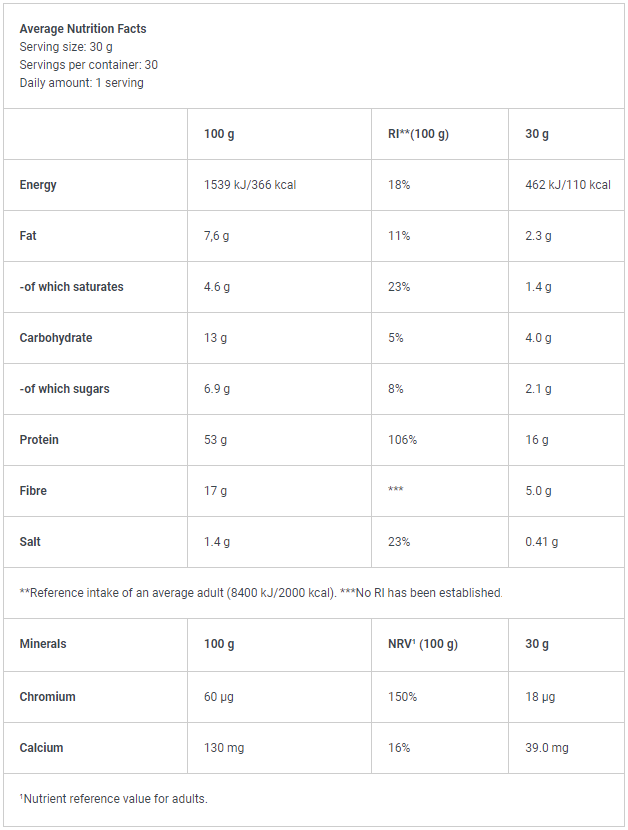Click the Average Nutrition Facts heading
Image resolution: width=628 pixels, height=830 pixels.
(x=83, y=29)
